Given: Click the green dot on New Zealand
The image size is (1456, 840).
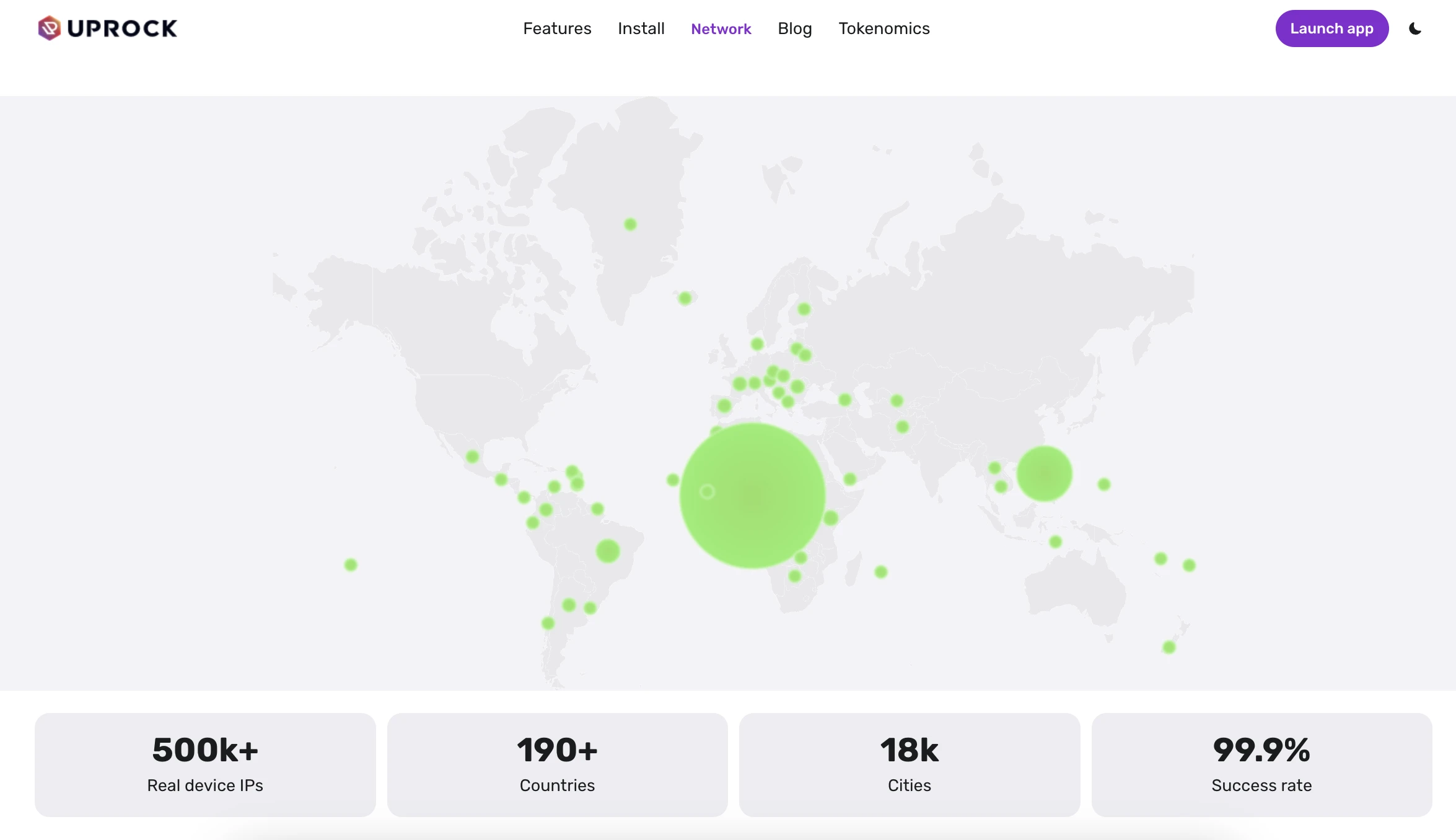Looking at the screenshot, I should pyautogui.click(x=1169, y=647).
